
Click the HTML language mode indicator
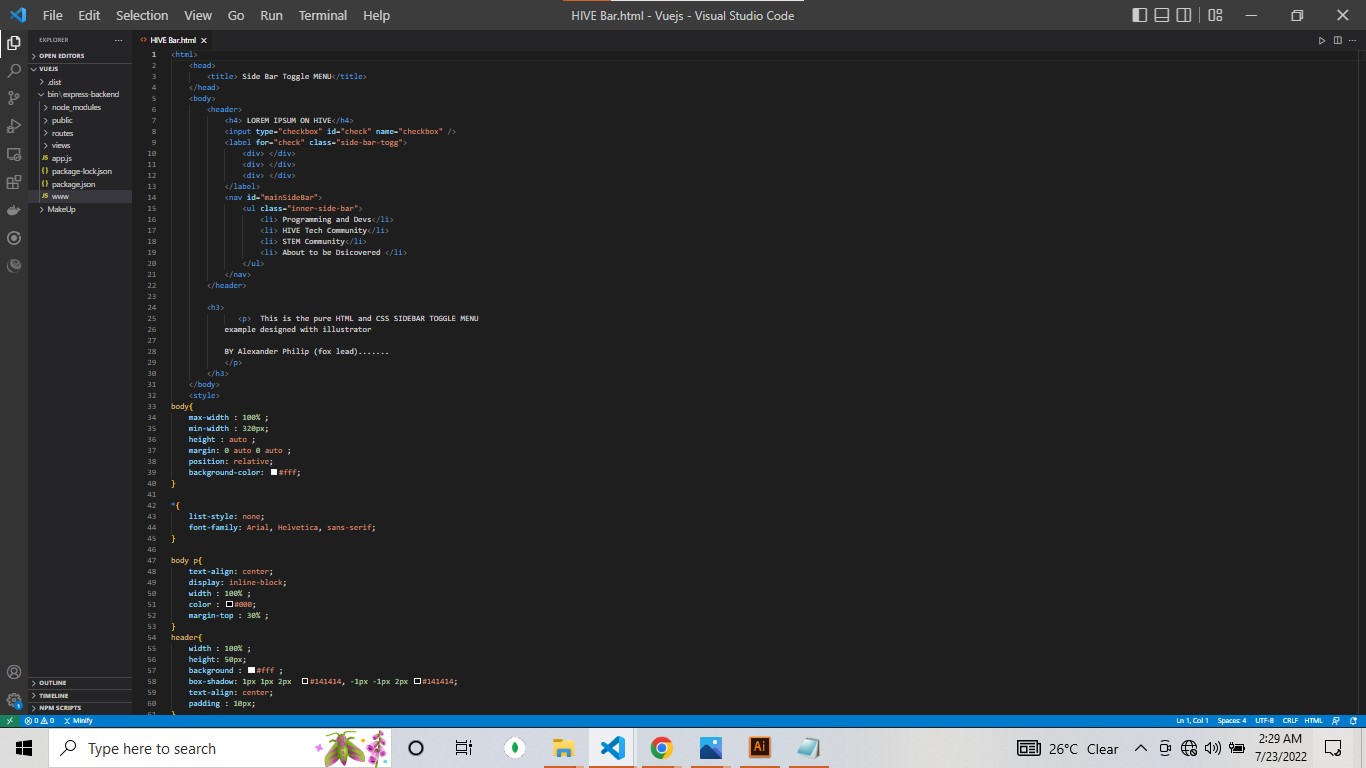pos(1313,720)
